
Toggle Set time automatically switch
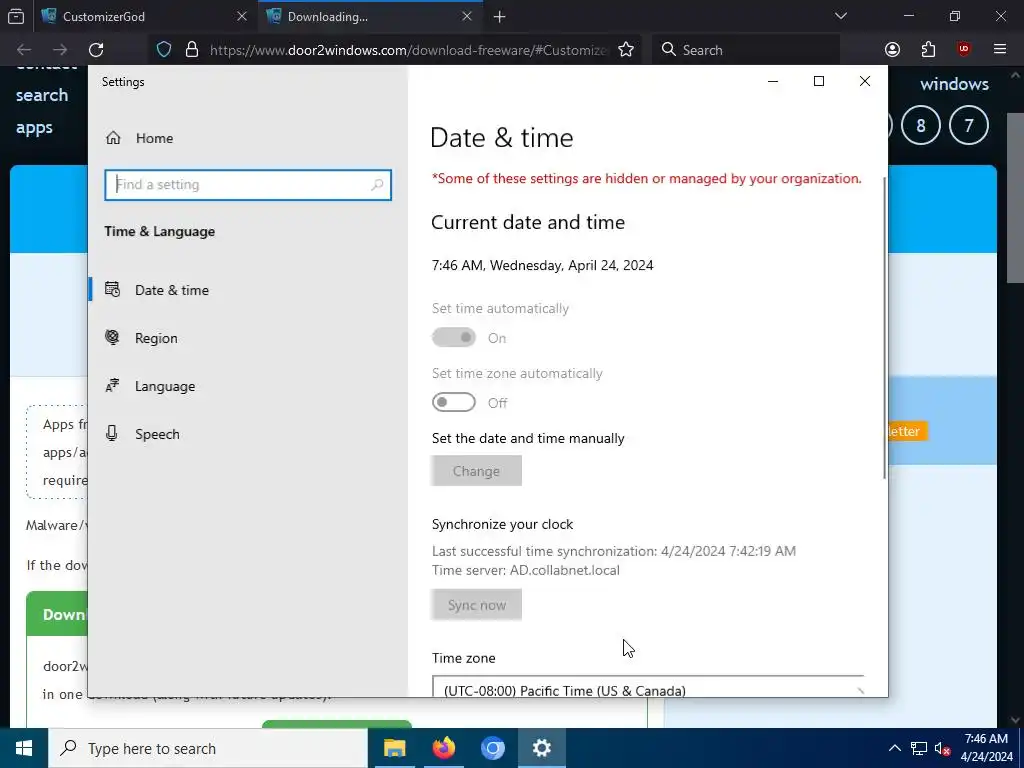[453, 338]
